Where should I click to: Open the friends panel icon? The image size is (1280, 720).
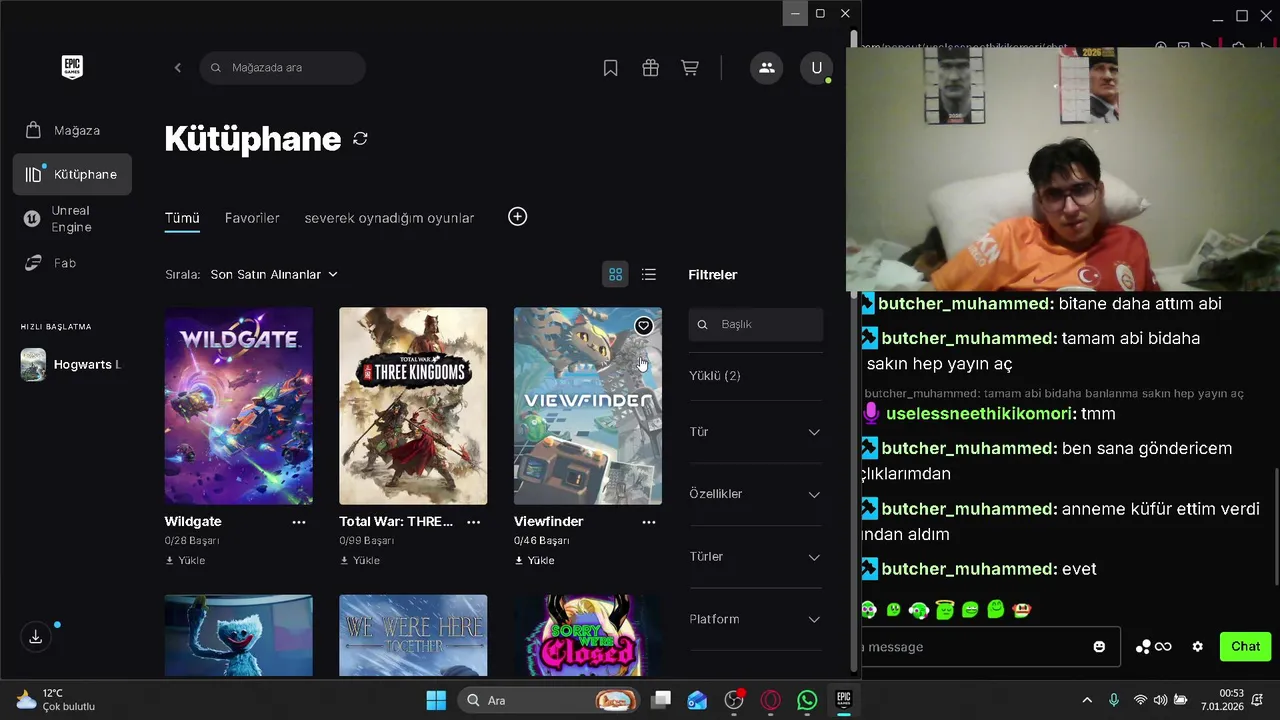point(767,68)
